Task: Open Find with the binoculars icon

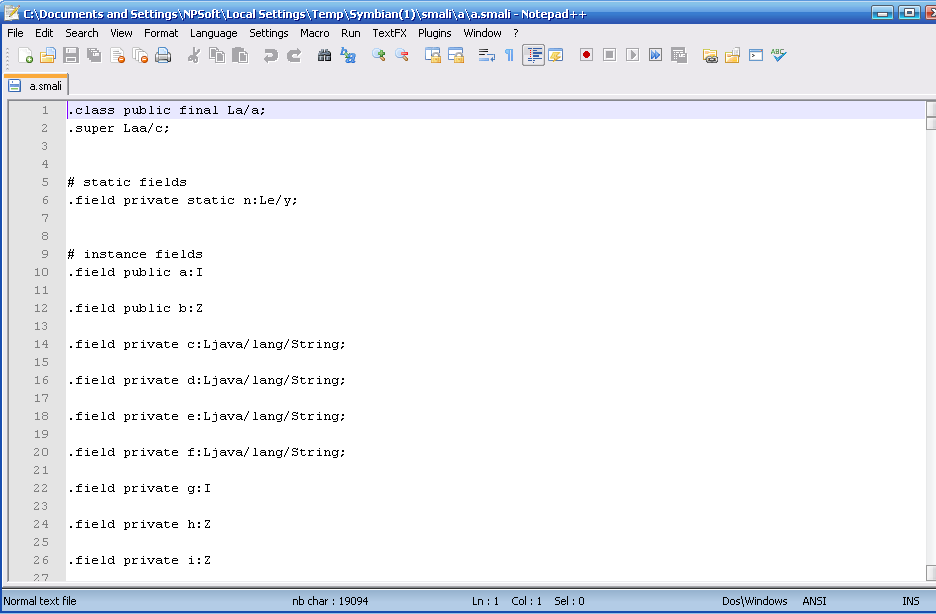Action: point(324,55)
